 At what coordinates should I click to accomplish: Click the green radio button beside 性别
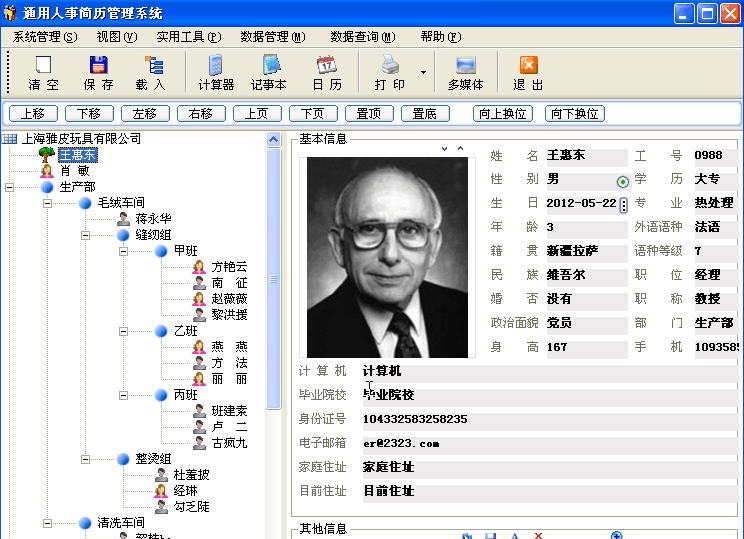[x=623, y=181]
